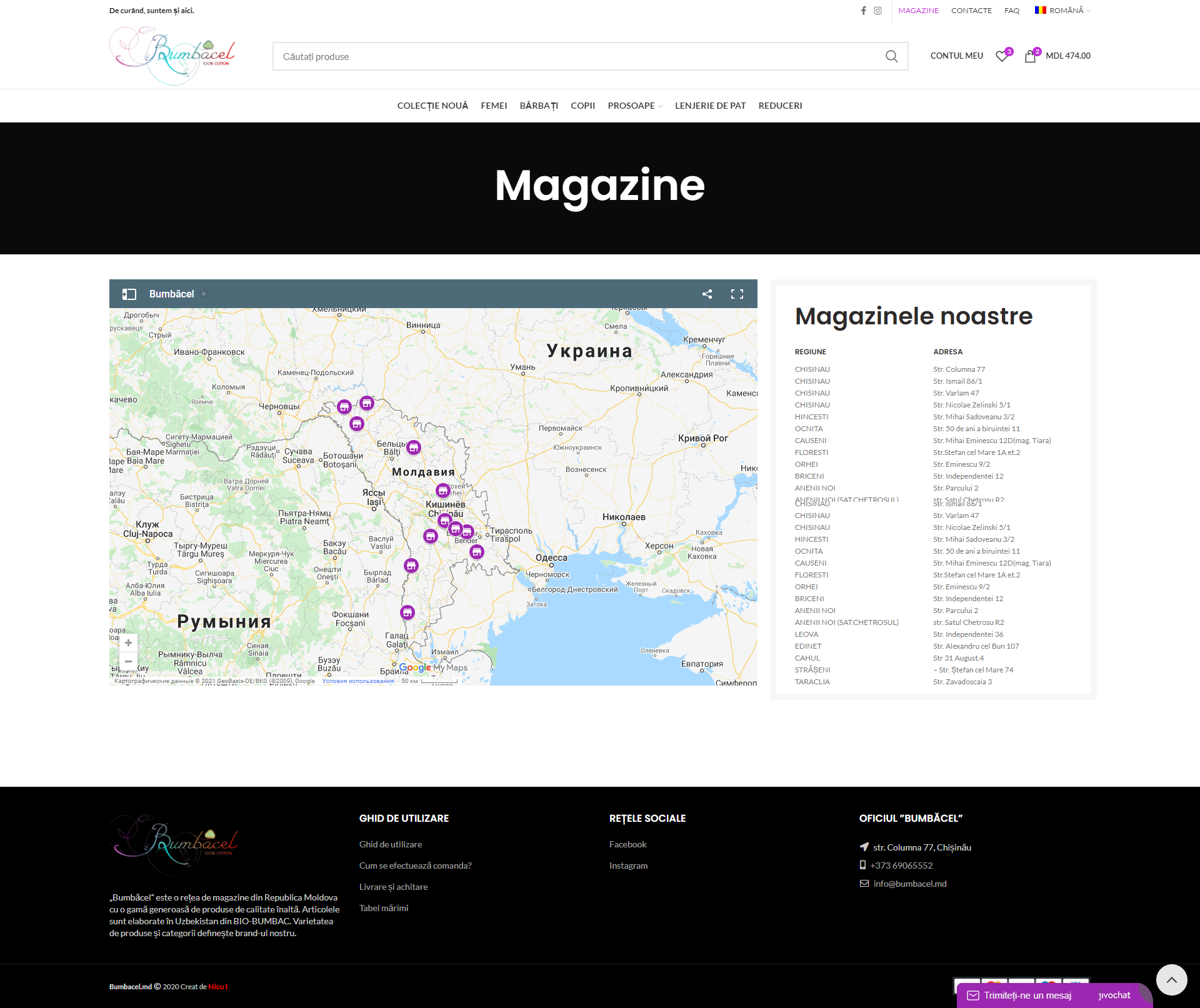
Task: Click in the Căutați produse search field
Action: (x=575, y=57)
